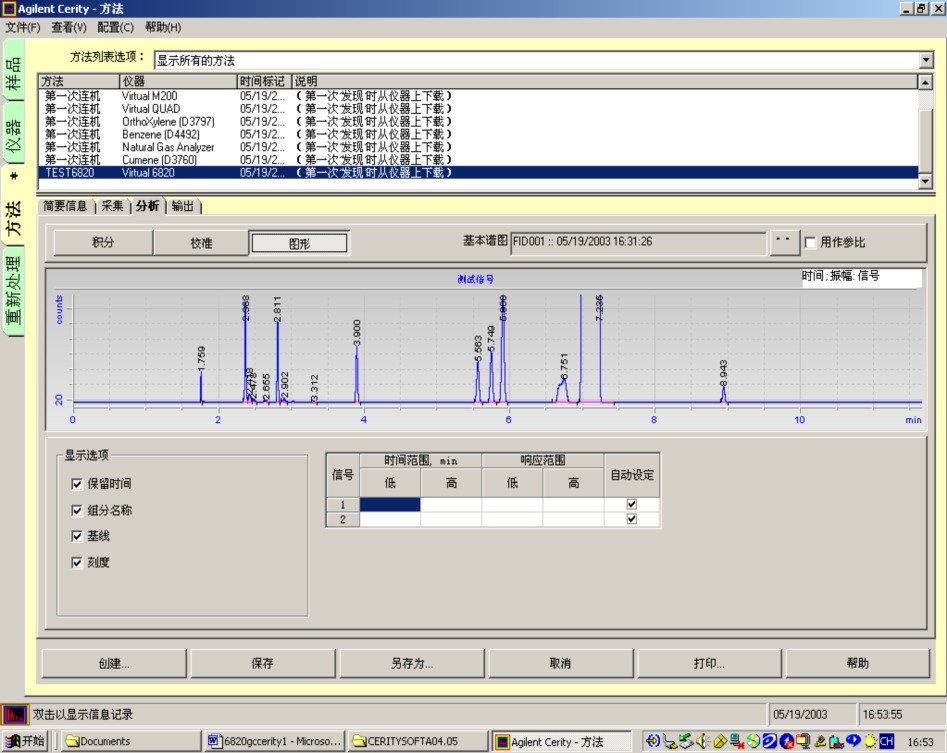Toggle the 用作参比 checkbox
947x753 pixels.
[811, 242]
